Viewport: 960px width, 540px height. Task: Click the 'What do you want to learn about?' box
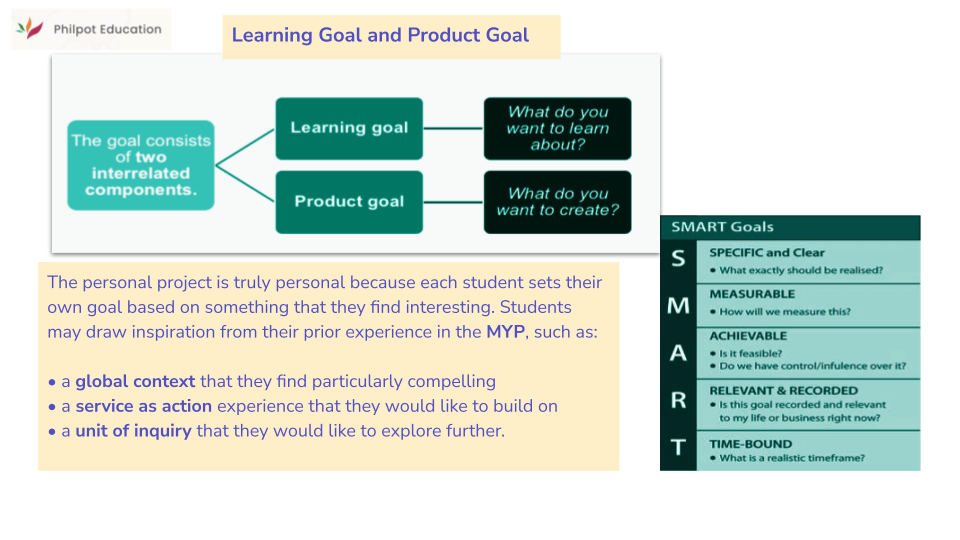click(x=557, y=129)
